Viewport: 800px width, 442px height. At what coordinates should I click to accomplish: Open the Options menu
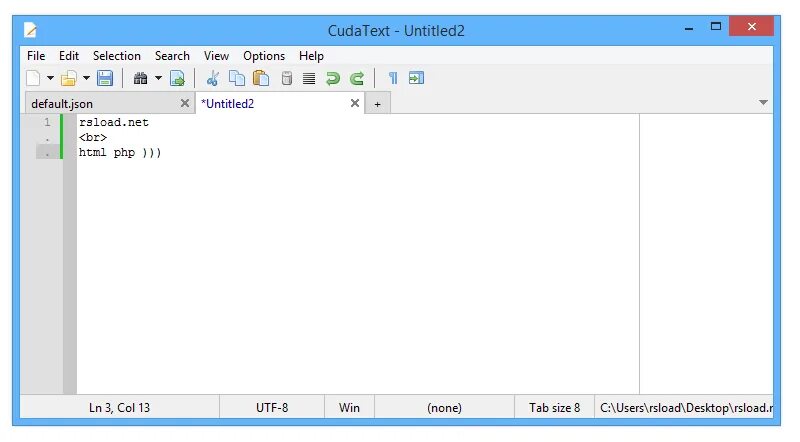coord(264,56)
